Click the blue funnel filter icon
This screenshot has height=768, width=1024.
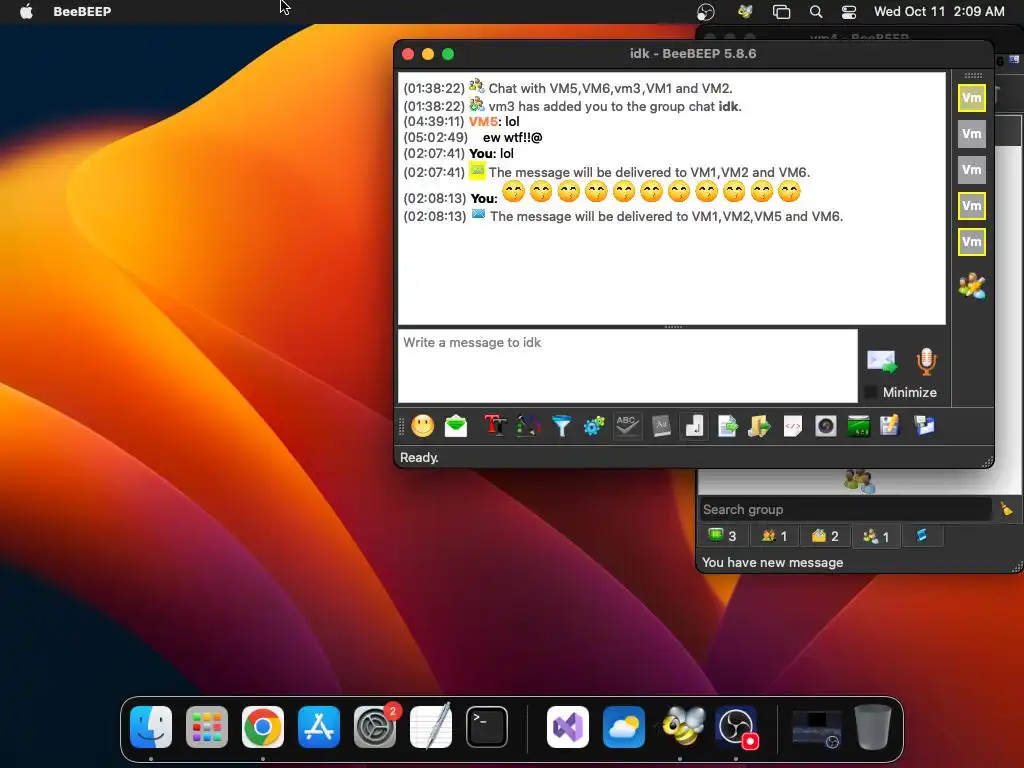(x=561, y=426)
